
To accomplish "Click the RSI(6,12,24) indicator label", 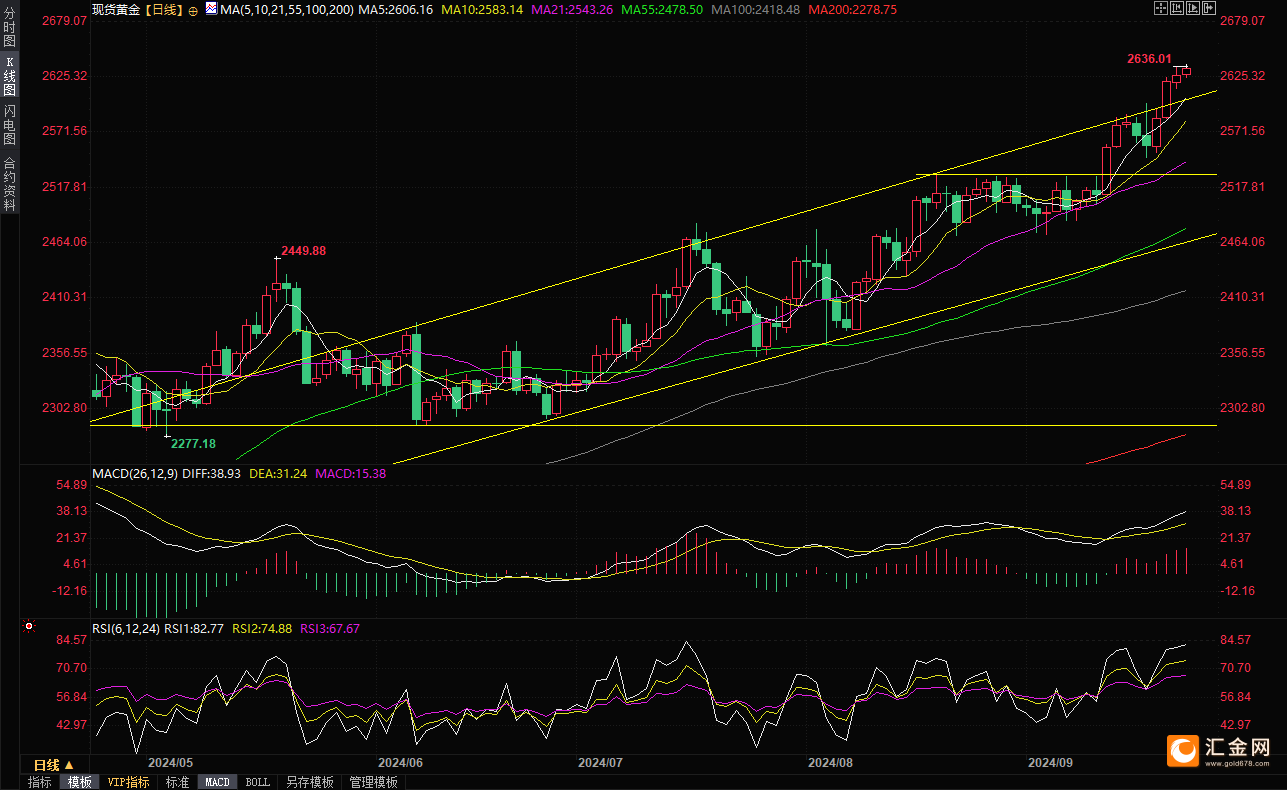I will pyautogui.click(x=126, y=629).
